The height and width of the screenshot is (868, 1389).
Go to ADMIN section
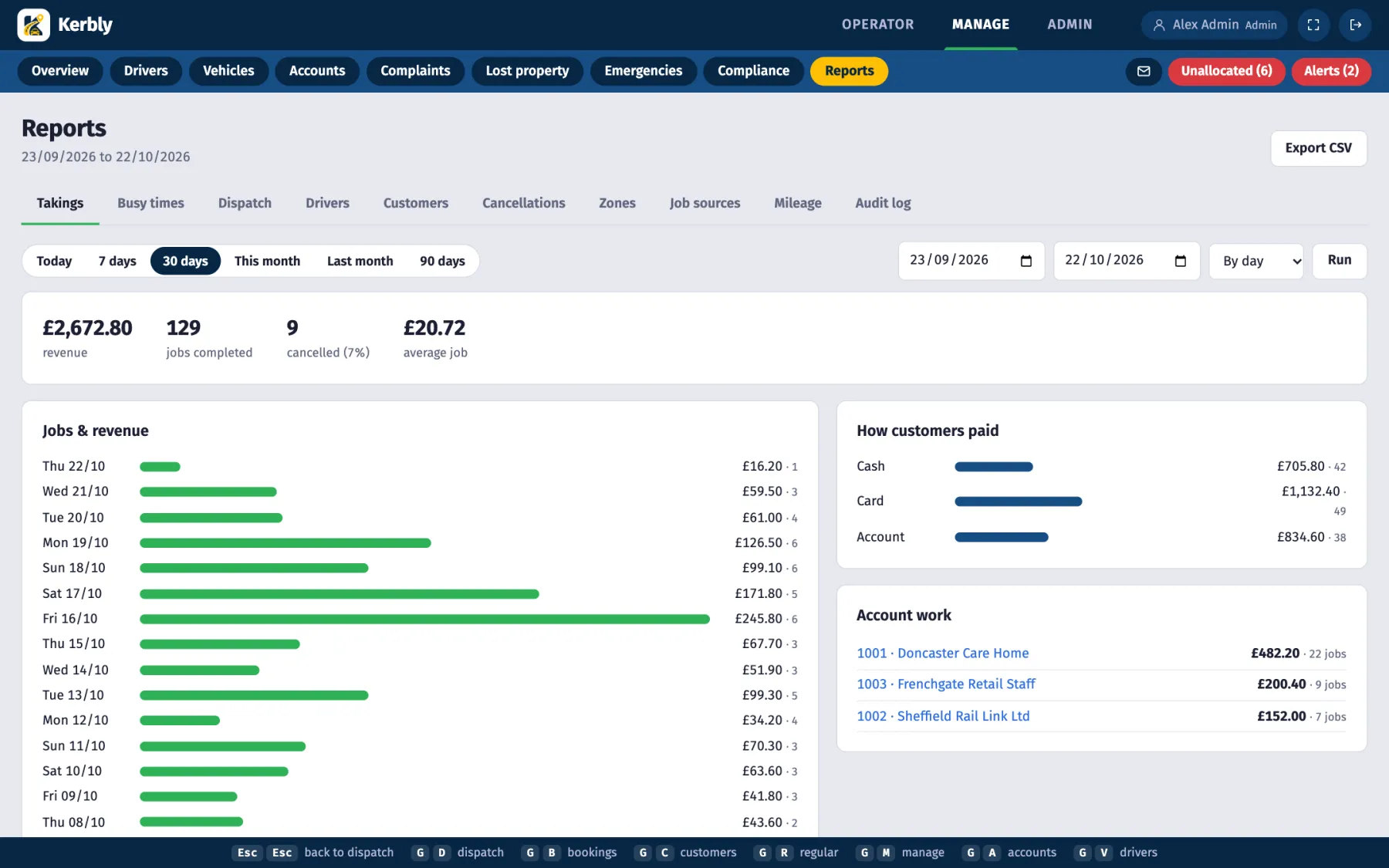1070,25
